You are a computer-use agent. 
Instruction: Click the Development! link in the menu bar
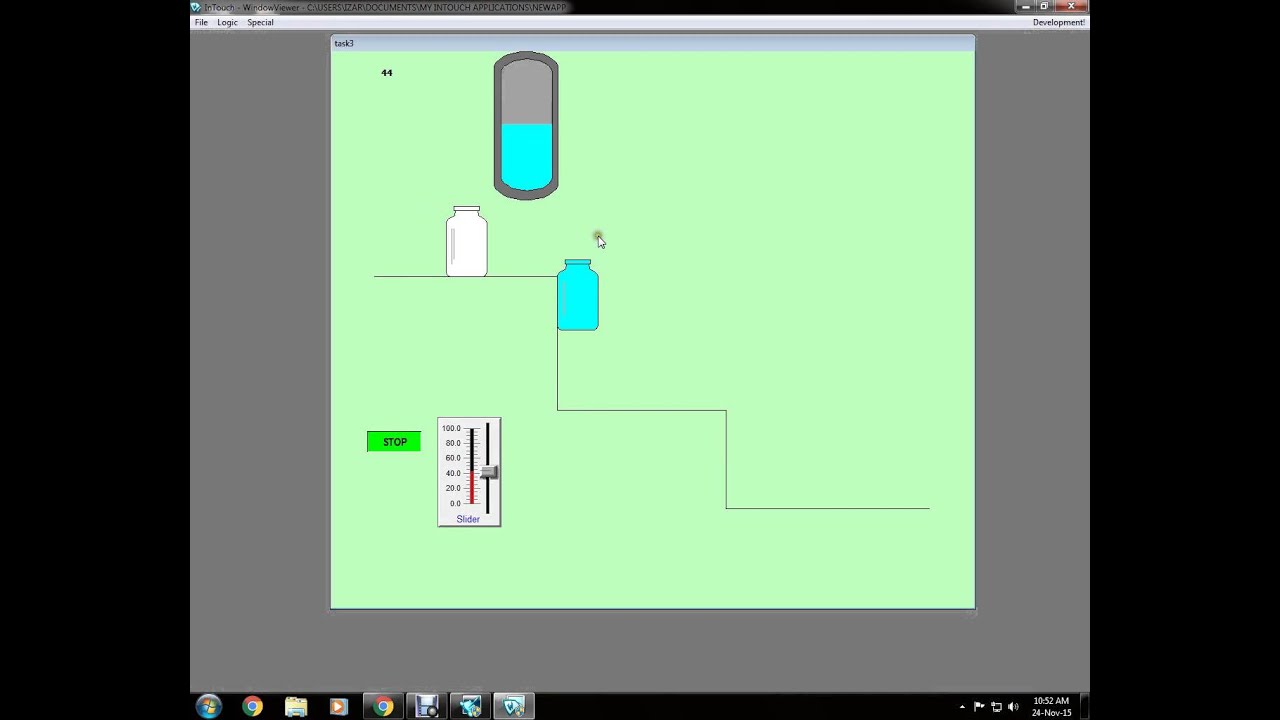click(x=1058, y=22)
